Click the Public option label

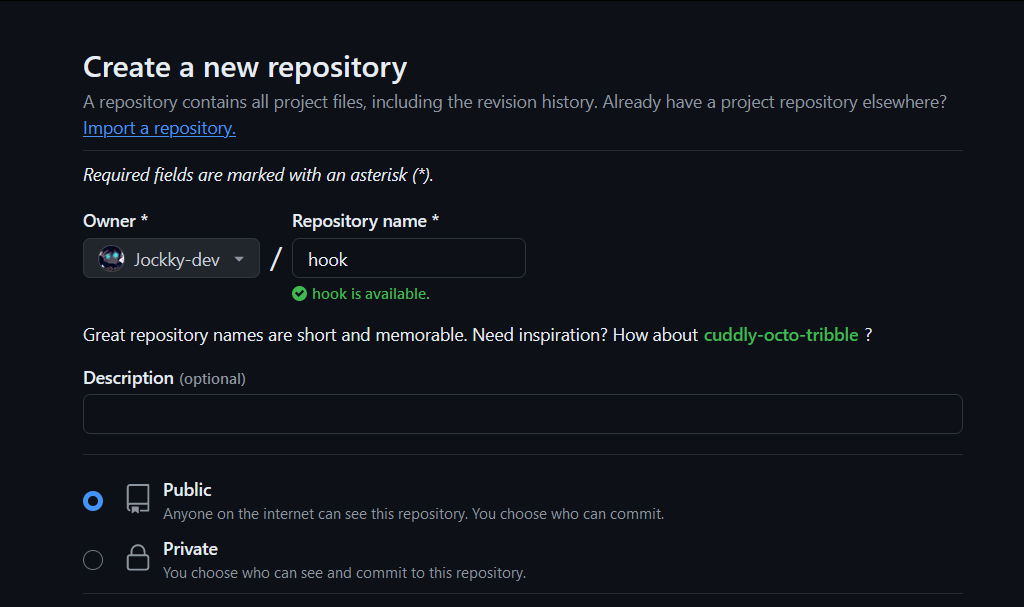point(187,490)
